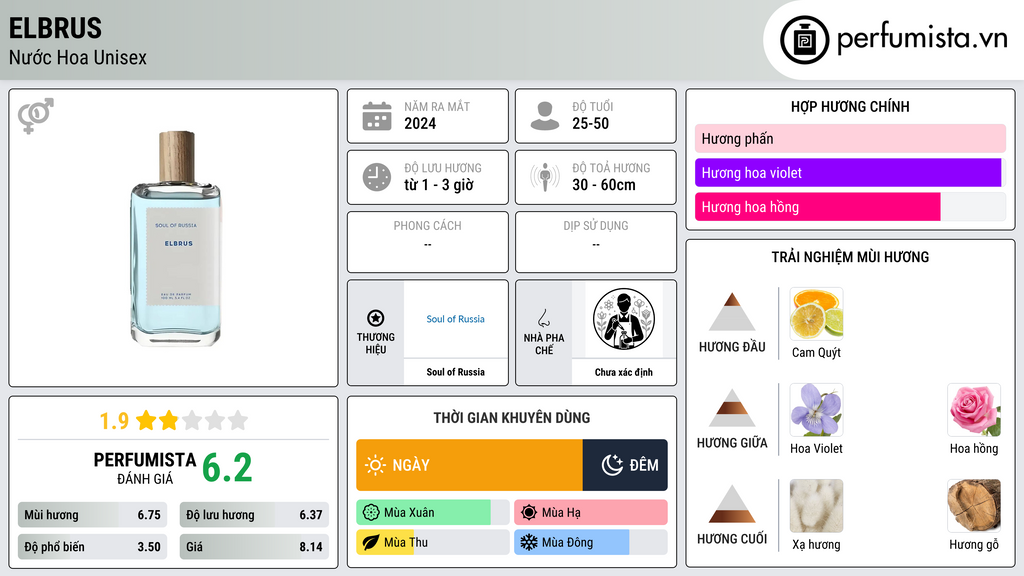Select the Cam Quýt note image

816,314
